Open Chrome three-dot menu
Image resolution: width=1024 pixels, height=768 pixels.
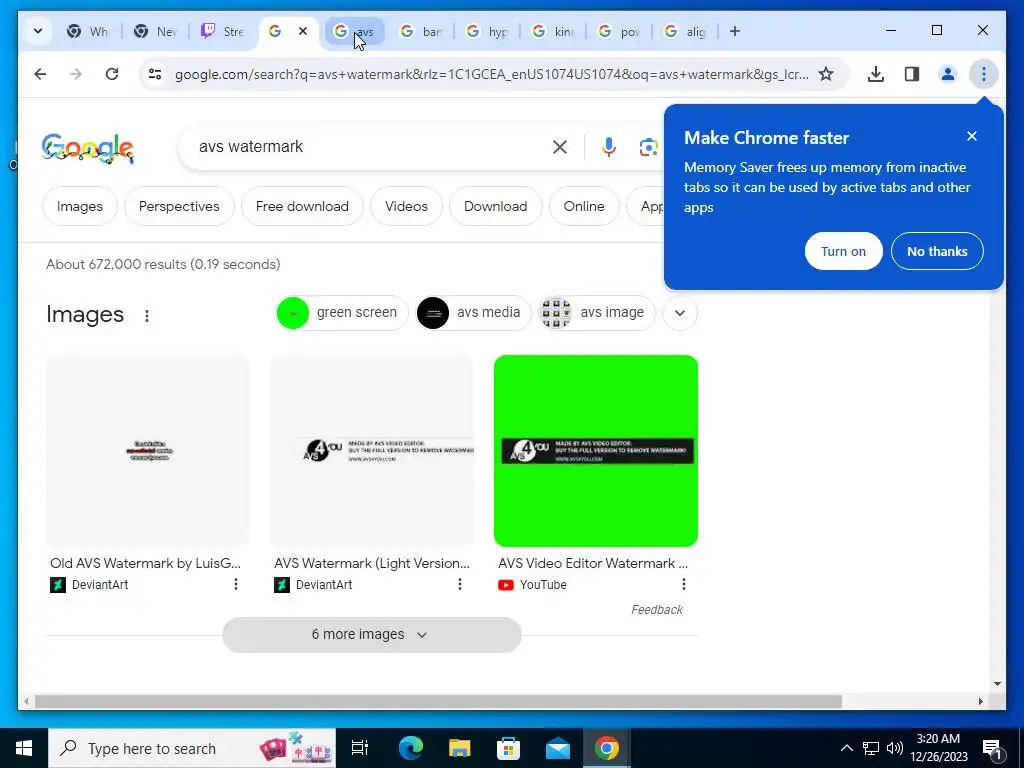click(x=984, y=74)
